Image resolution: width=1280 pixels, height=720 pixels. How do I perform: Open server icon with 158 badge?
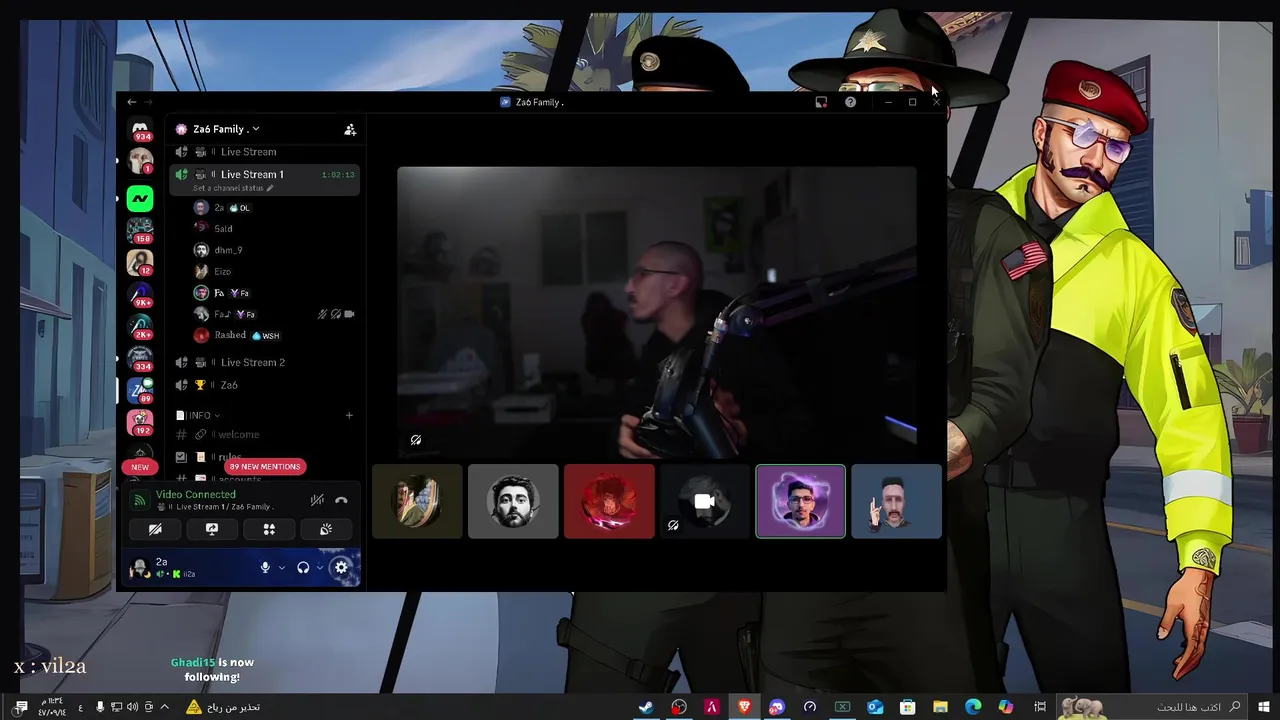coord(140,230)
